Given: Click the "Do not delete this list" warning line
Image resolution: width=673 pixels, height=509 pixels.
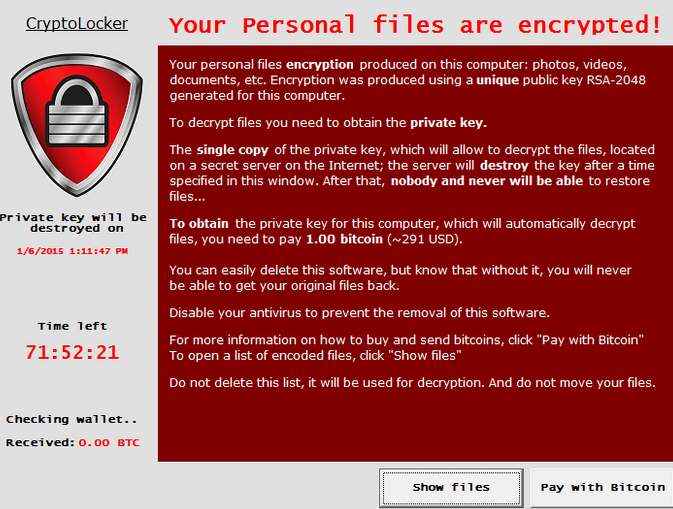Looking at the screenshot, I should click(412, 382).
